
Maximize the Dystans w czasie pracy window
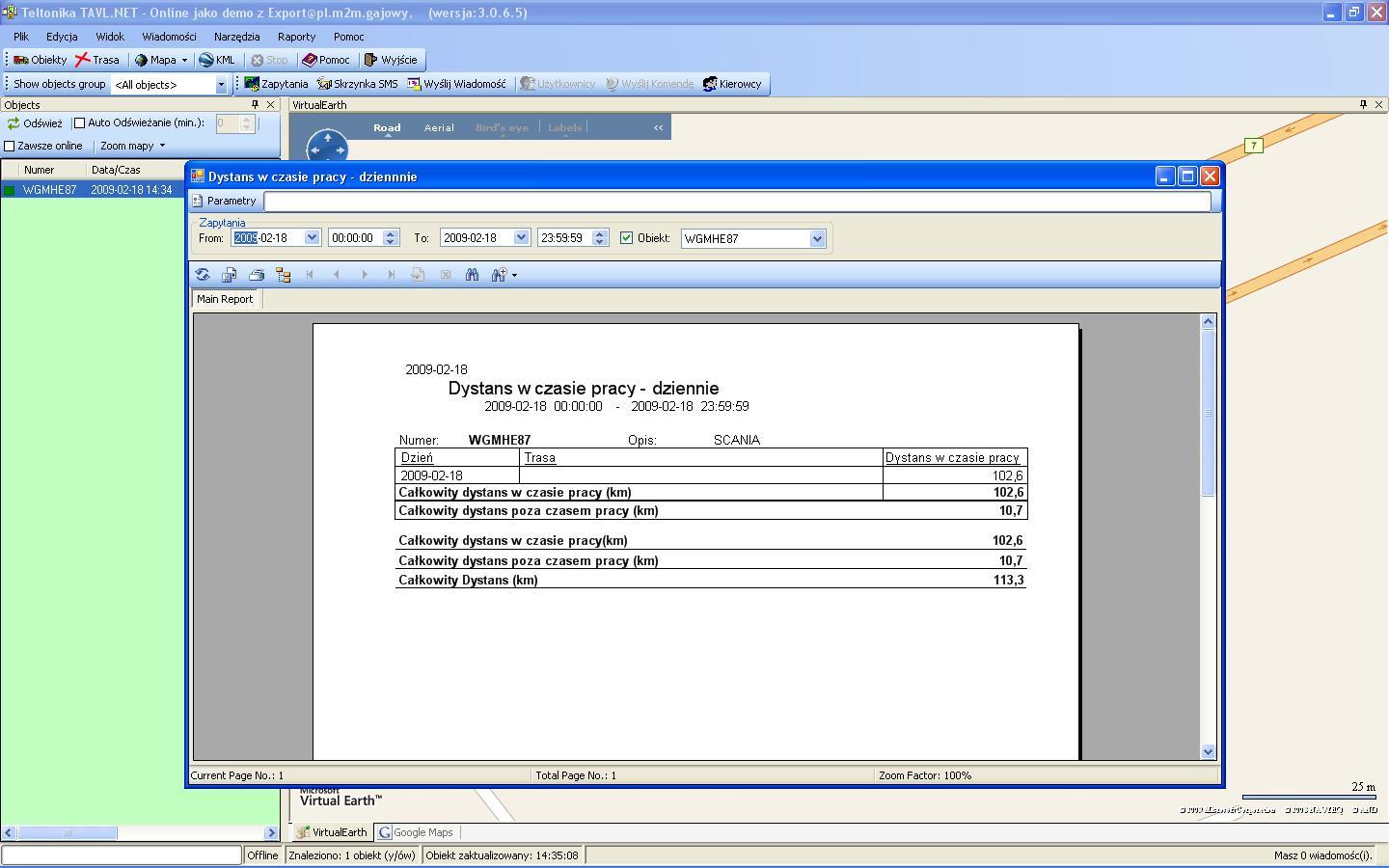[1187, 176]
